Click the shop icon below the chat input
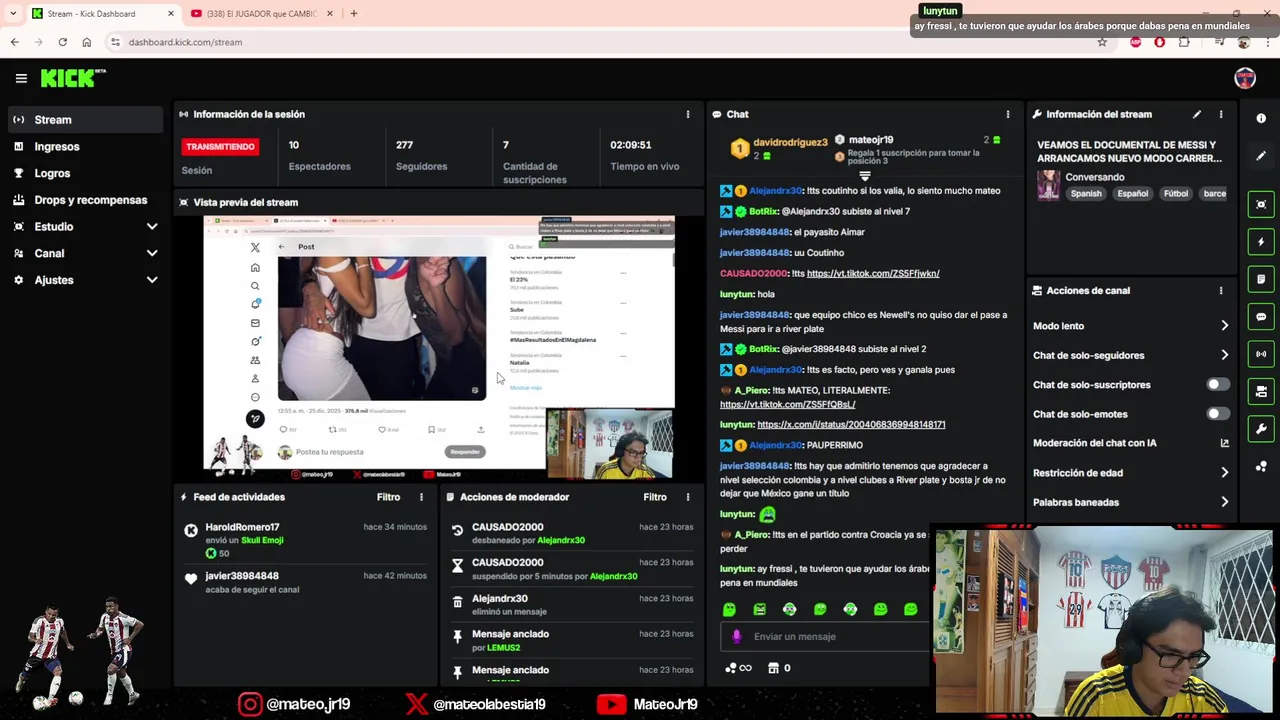The width and height of the screenshot is (1280, 720). tap(773, 668)
